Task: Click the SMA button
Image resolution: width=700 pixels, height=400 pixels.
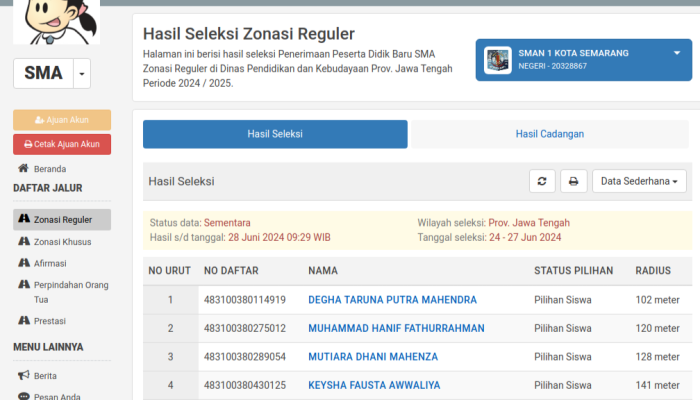Action: [43, 73]
